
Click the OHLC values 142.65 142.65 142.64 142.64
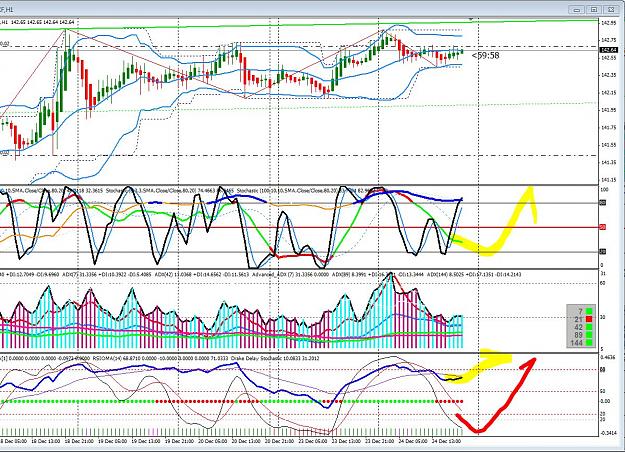tap(43, 22)
